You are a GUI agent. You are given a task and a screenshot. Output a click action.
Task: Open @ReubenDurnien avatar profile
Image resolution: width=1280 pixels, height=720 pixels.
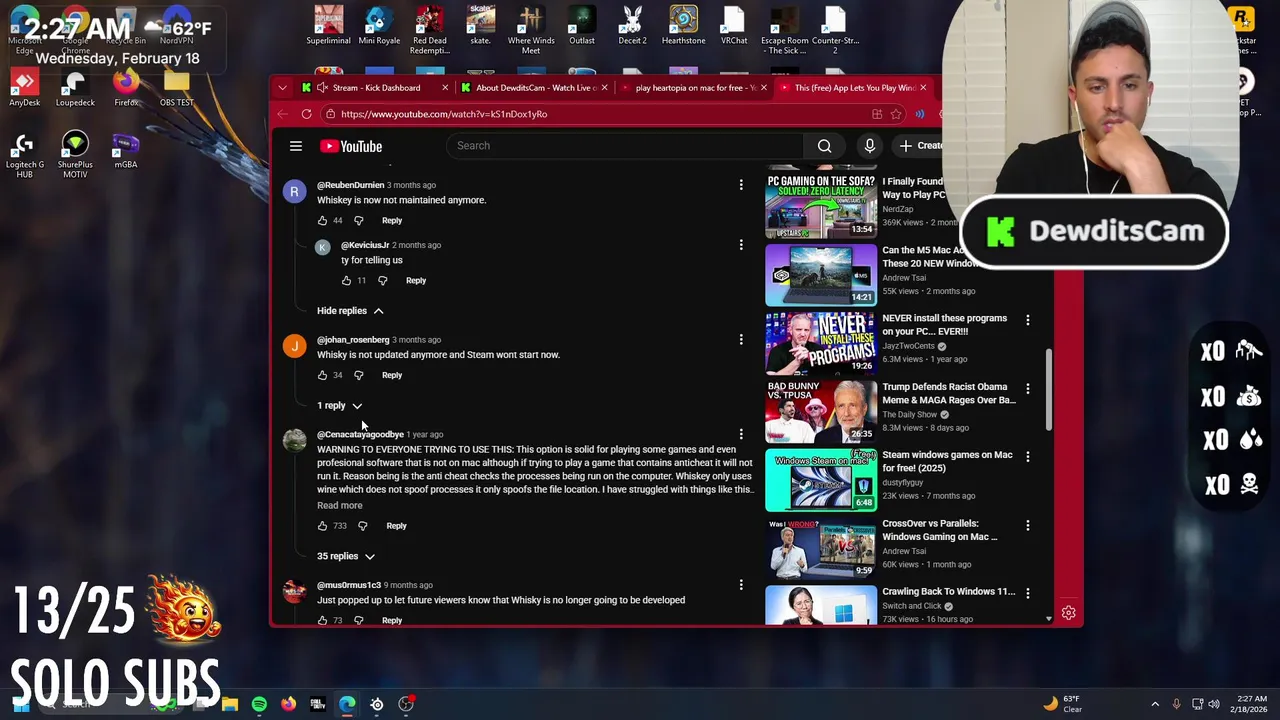pyautogui.click(x=294, y=191)
